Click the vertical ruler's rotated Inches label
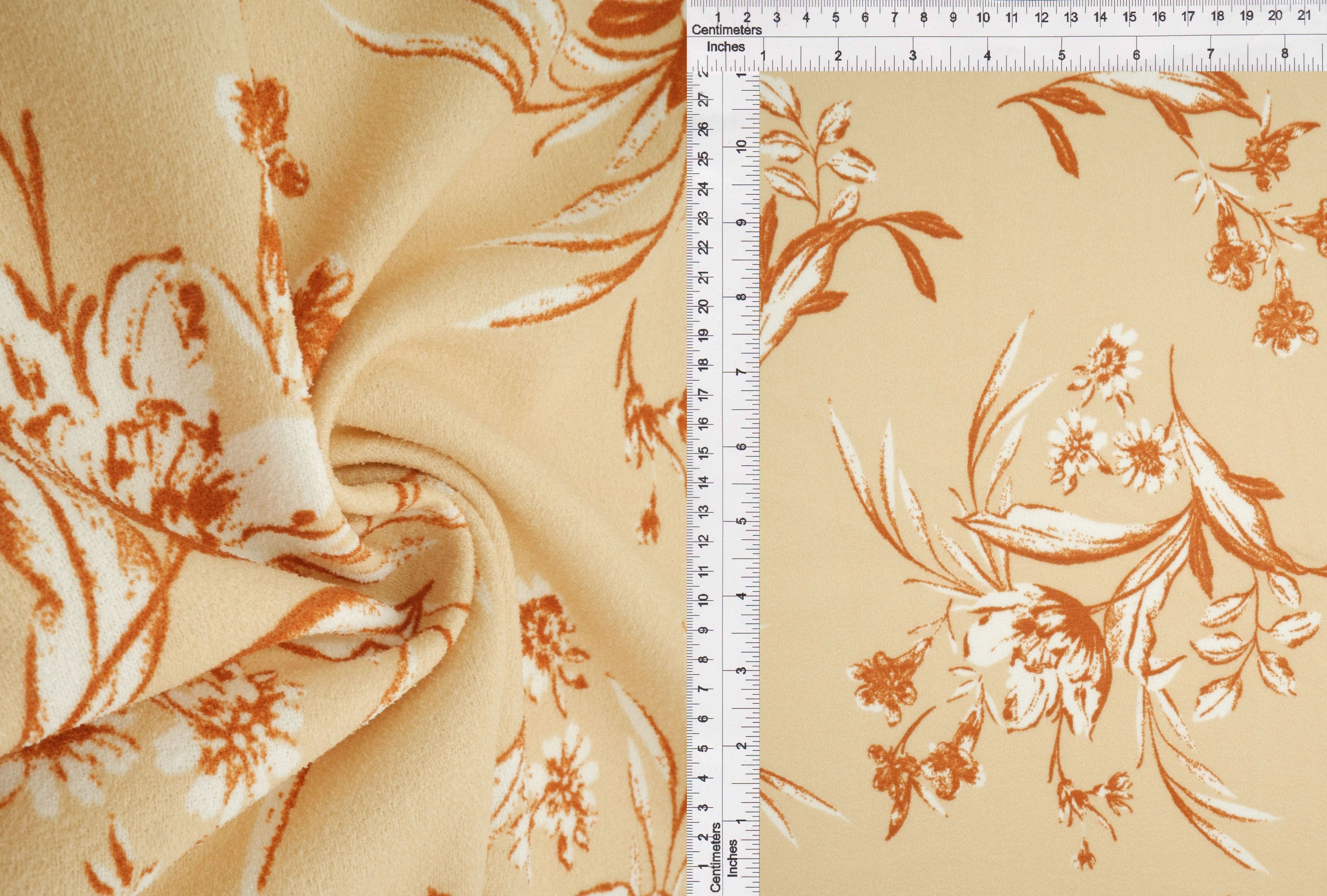1327x896 pixels. (733, 858)
